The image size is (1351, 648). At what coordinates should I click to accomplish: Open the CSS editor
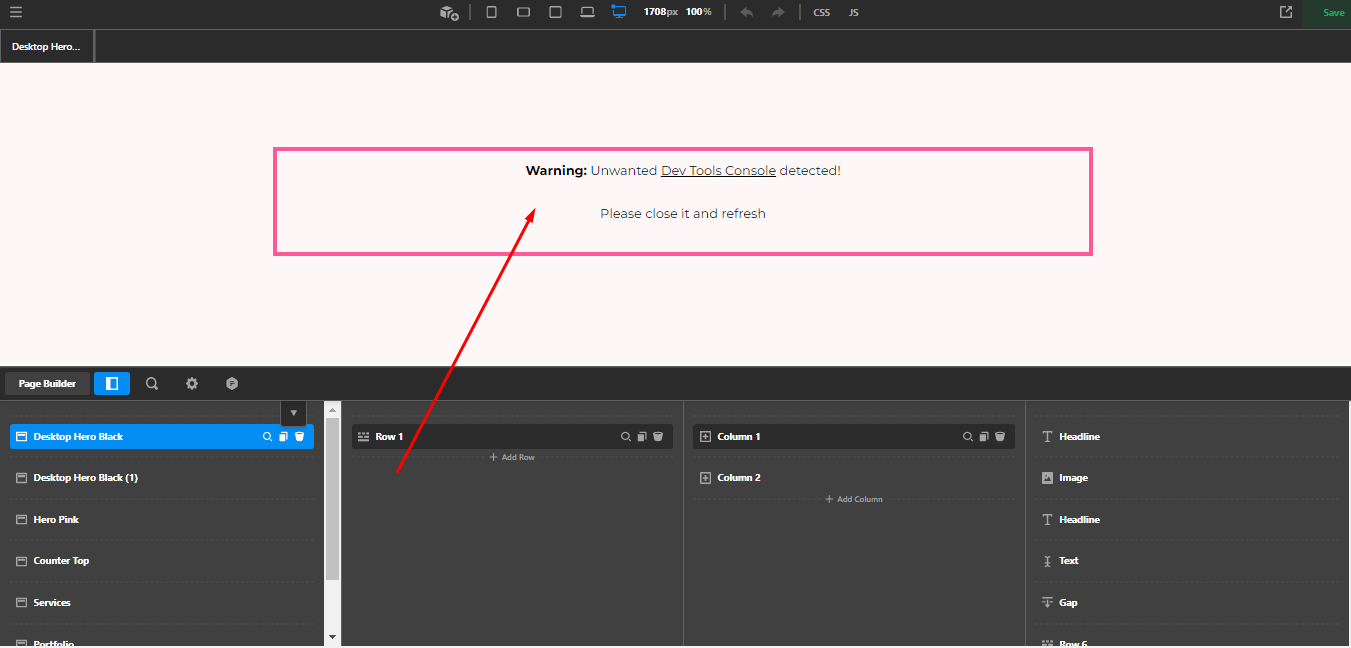(x=821, y=12)
